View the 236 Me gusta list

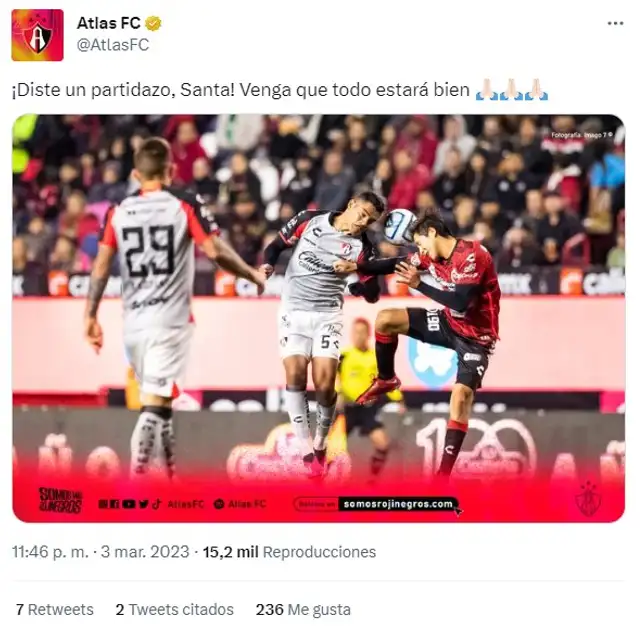(x=303, y=610)
